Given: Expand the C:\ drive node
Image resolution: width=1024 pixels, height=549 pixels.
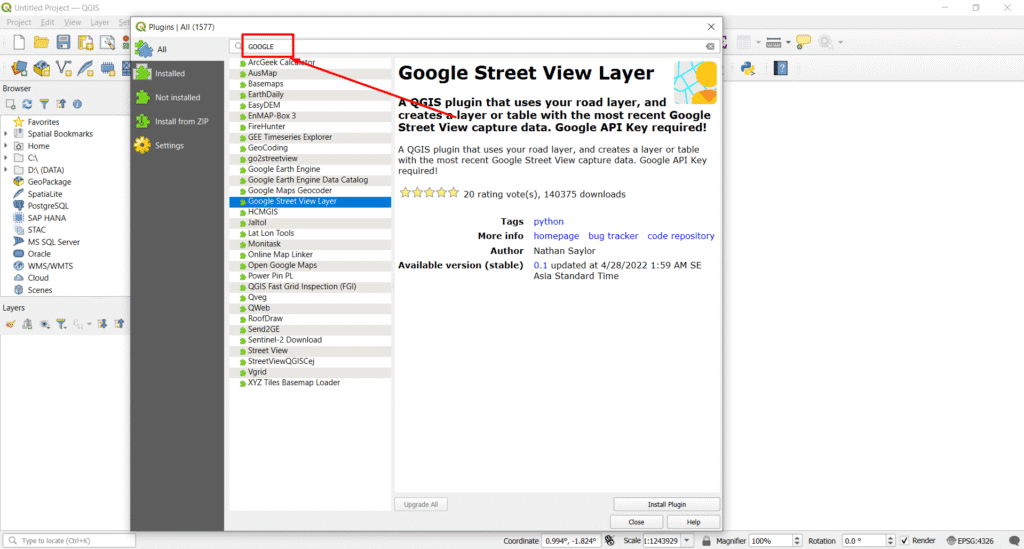Looking at the screenshot, I should point(6,158).
